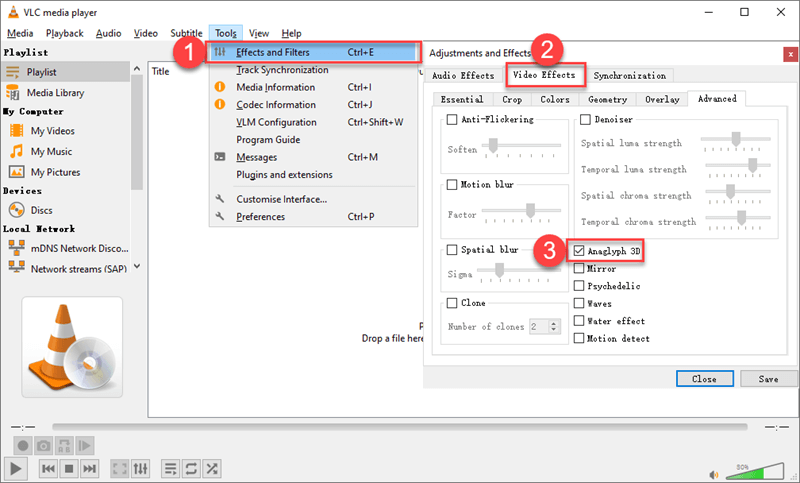Click the volume slider
This screenshot has width=800, height=483.
click(755, 471)
